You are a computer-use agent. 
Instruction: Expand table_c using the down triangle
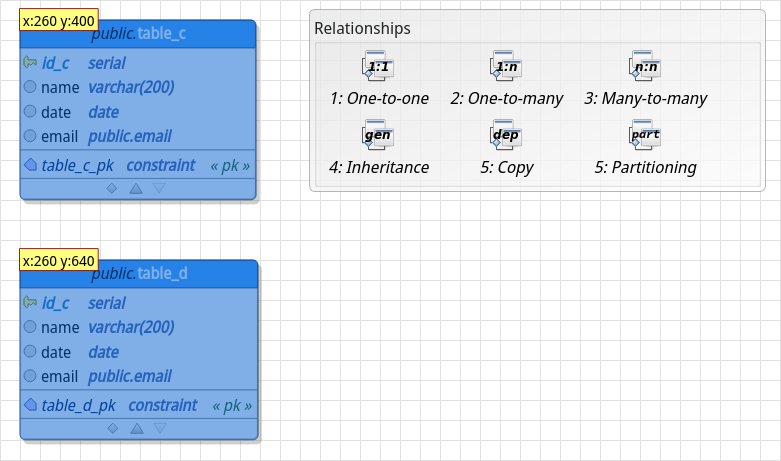pyautogui.click(x=159, y=187)
